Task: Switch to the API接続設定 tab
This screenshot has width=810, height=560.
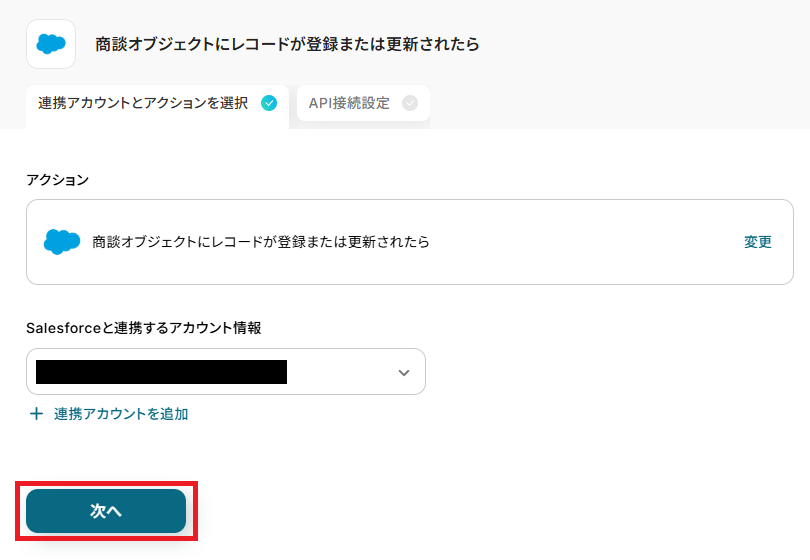Action: [x=349, y=103]
